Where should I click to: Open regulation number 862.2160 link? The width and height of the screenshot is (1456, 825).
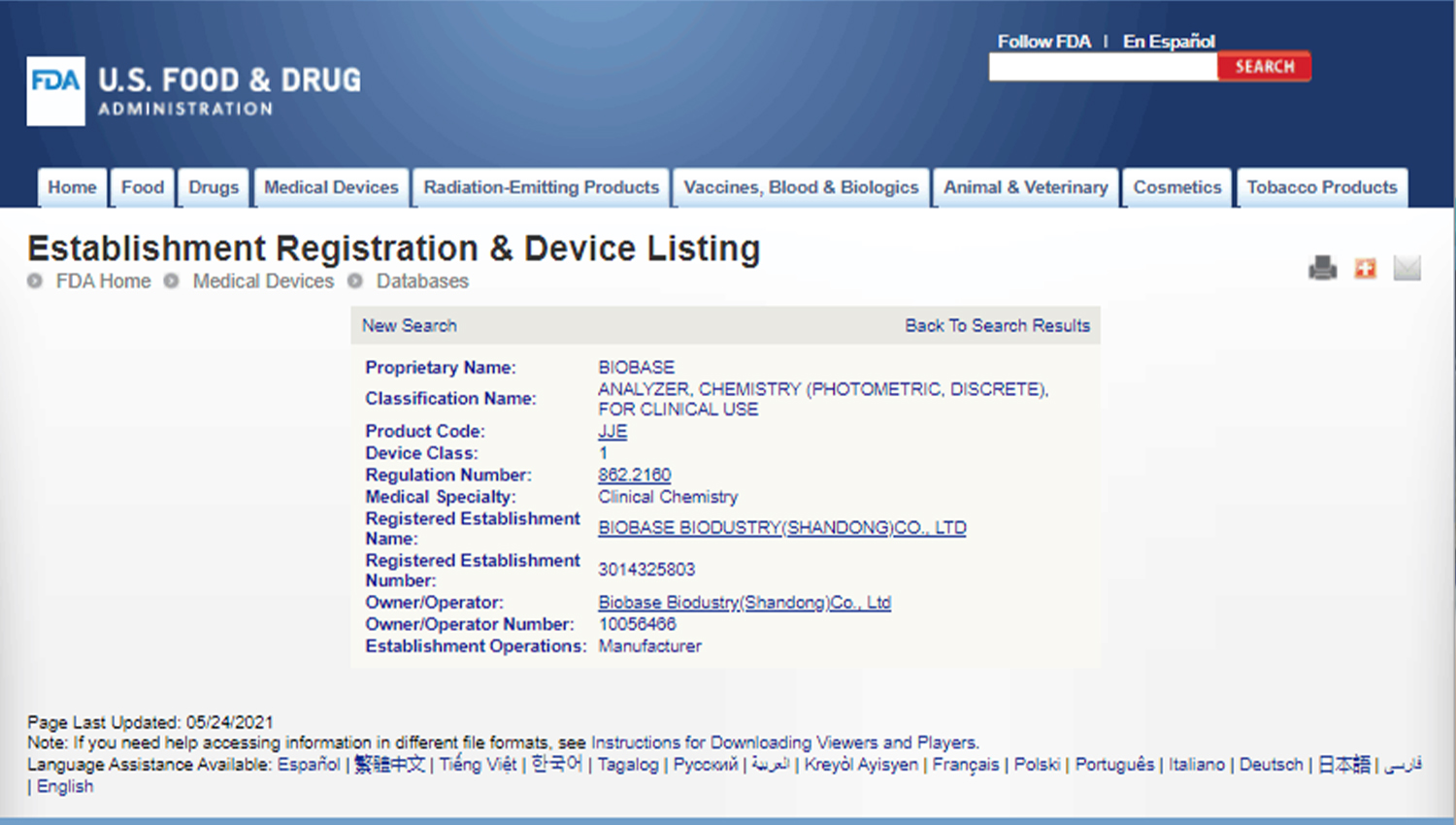point(634,476)
